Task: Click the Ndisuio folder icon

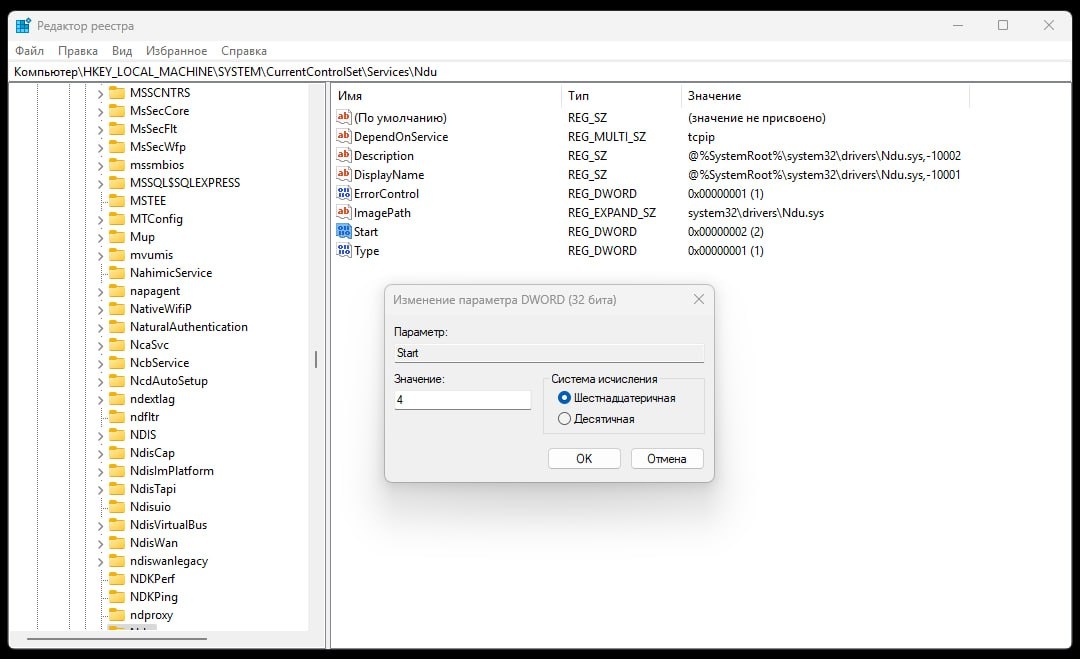Action: click(117, 506)
